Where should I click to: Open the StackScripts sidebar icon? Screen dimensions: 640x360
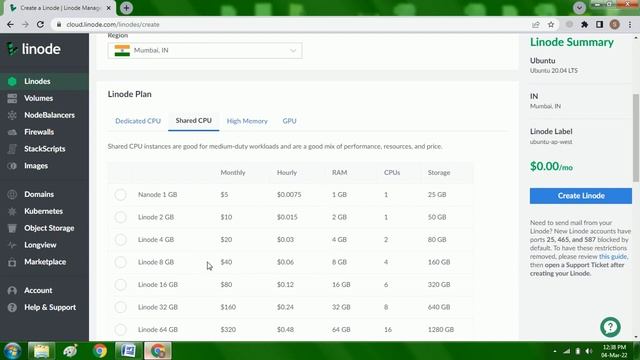pyautogui.click(x=12, y=149)
